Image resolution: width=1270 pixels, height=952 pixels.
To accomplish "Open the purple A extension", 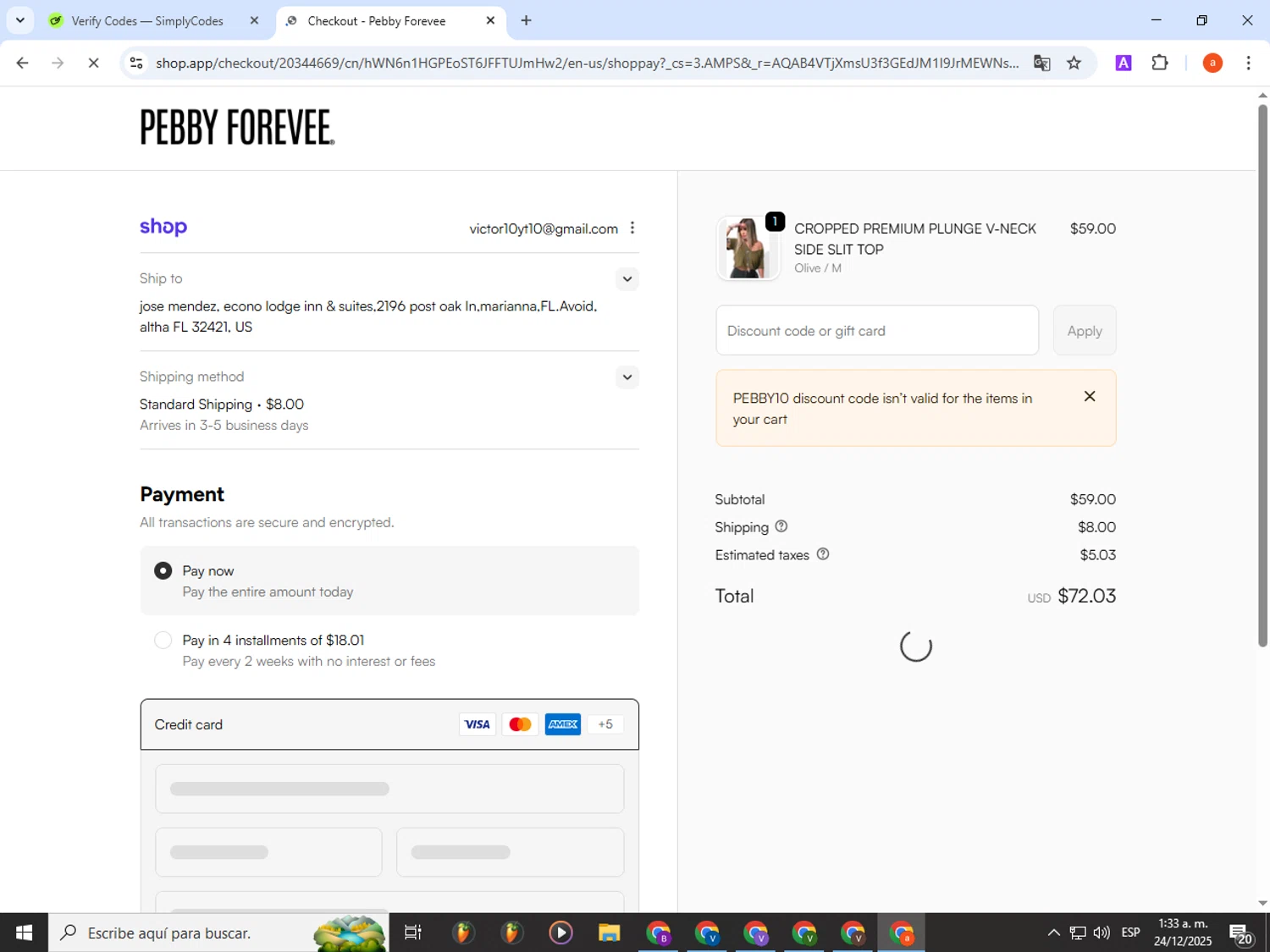I will (1124, 63).
